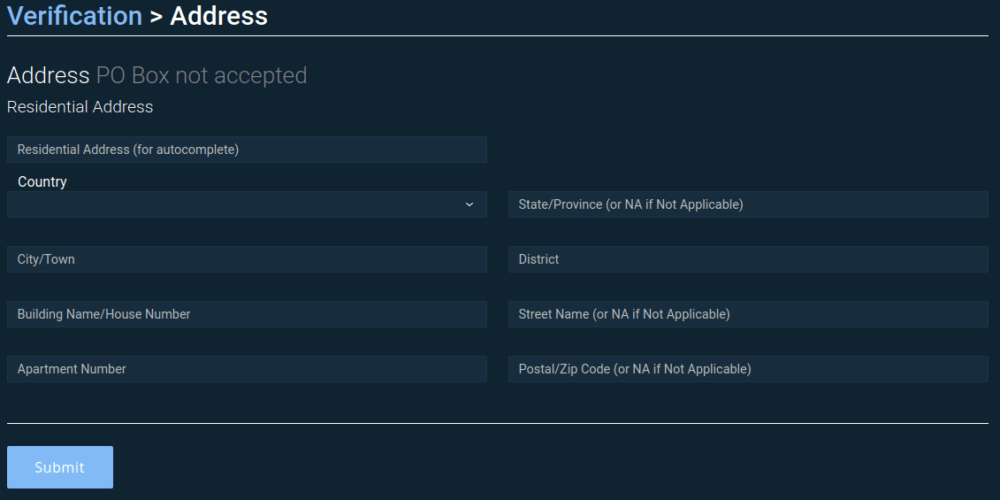This screenshot has width=1000, height=500.
Task: Focus the Residential Address autocomplete field
Action: [246, 149]
